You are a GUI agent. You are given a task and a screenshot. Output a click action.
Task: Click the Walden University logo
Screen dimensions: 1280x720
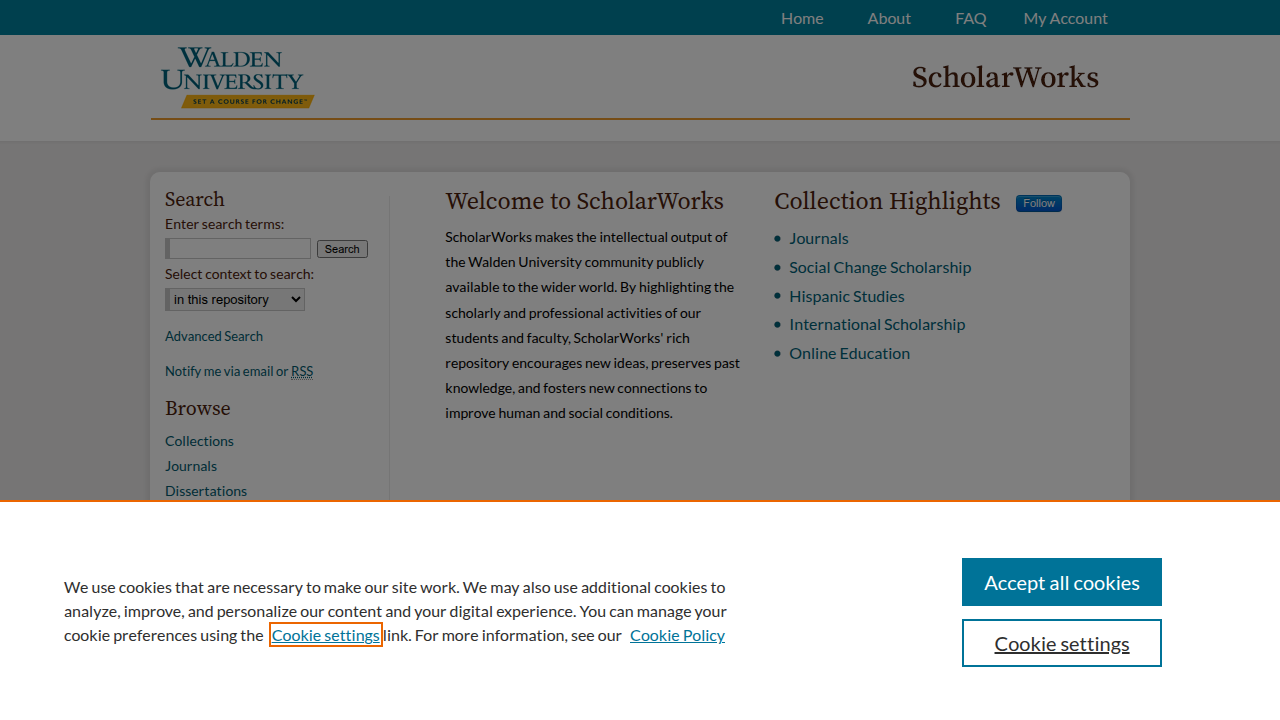238,77
